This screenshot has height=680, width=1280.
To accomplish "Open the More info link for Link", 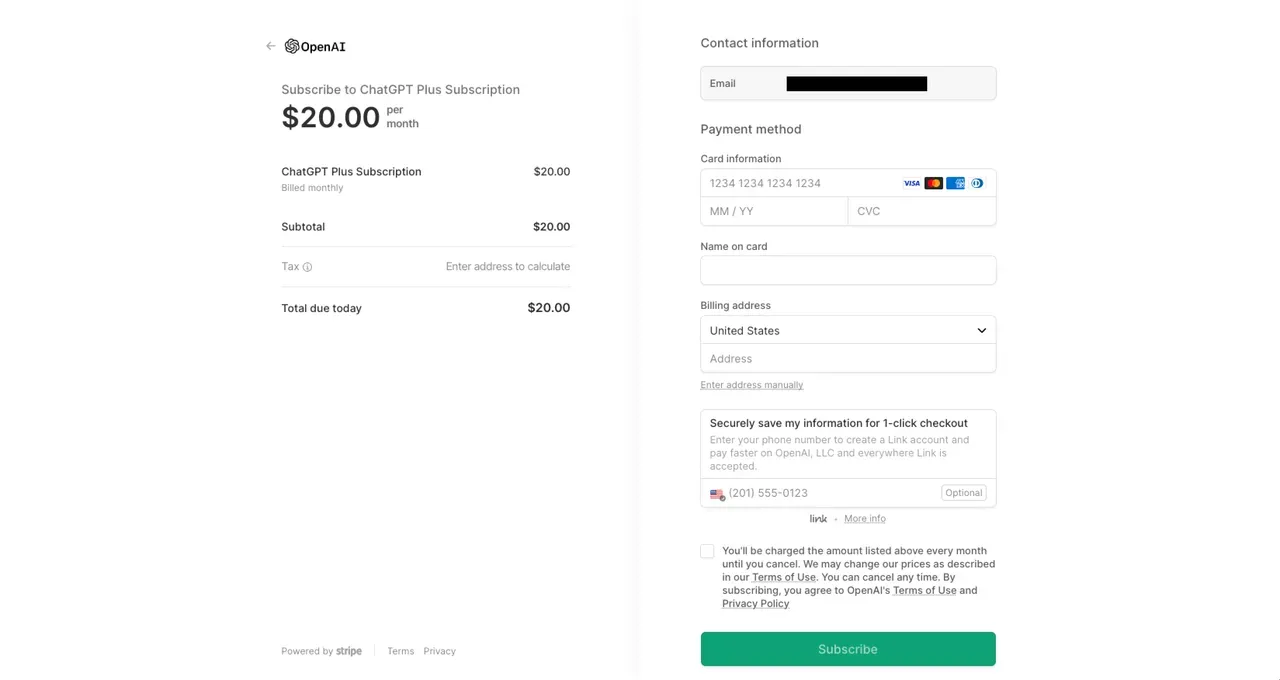I will click(x=865, y=519).
